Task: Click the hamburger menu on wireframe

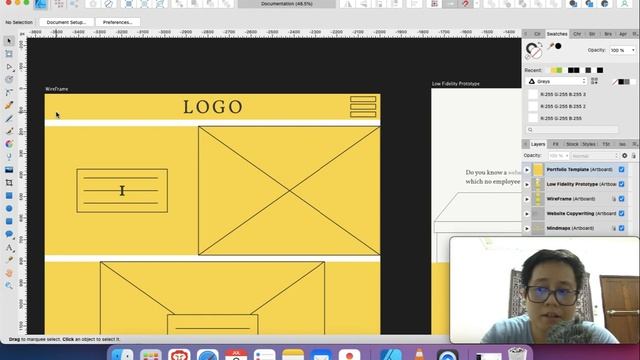Action: 363,107
